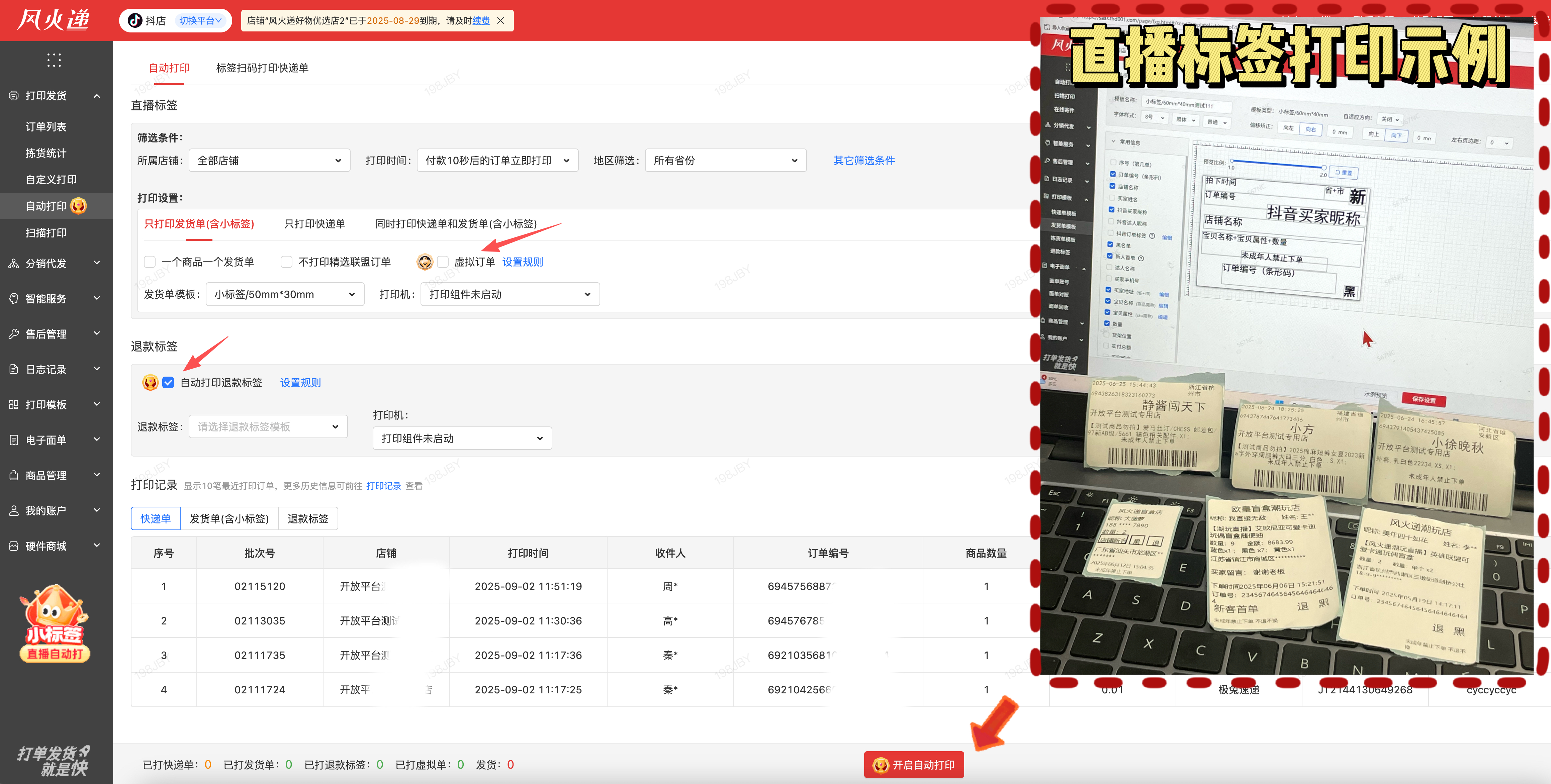The height and width of the screenshot is (784, 1551).
Task: Select 同时打印快递单和发货单(含小标签) tab
Action: pos(456,224)
